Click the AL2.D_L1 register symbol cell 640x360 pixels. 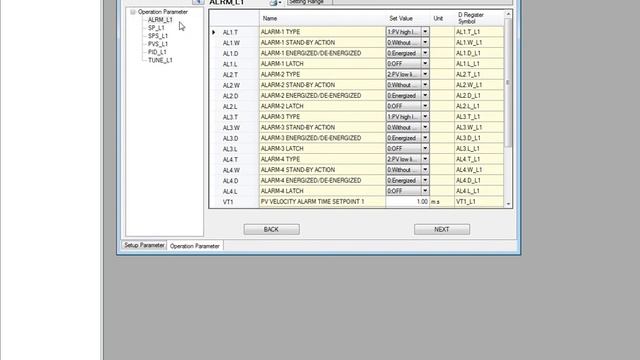[x=479, y=96]
